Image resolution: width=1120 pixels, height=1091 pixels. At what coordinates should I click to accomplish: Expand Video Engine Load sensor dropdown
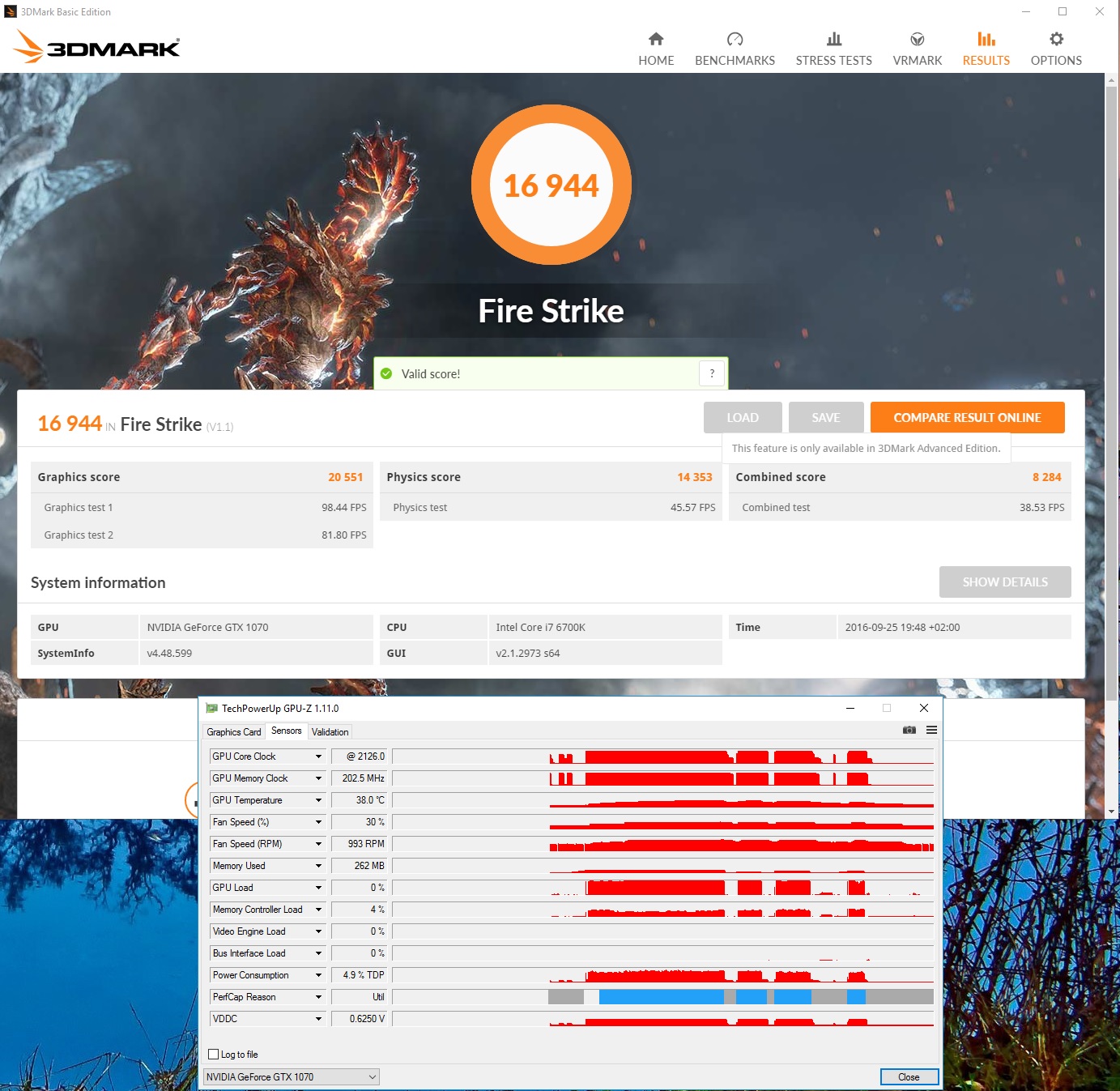coord(318,931)
